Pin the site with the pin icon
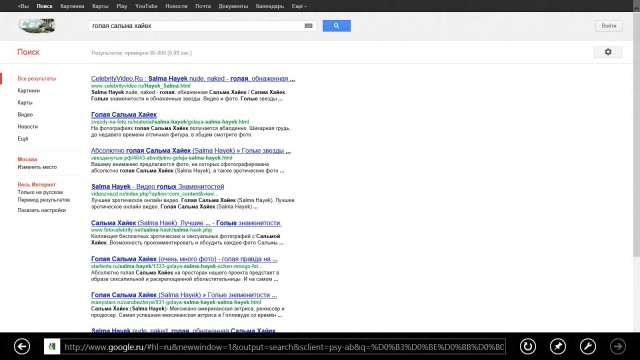This screenshot has width=640, height=360. (558, 347)
